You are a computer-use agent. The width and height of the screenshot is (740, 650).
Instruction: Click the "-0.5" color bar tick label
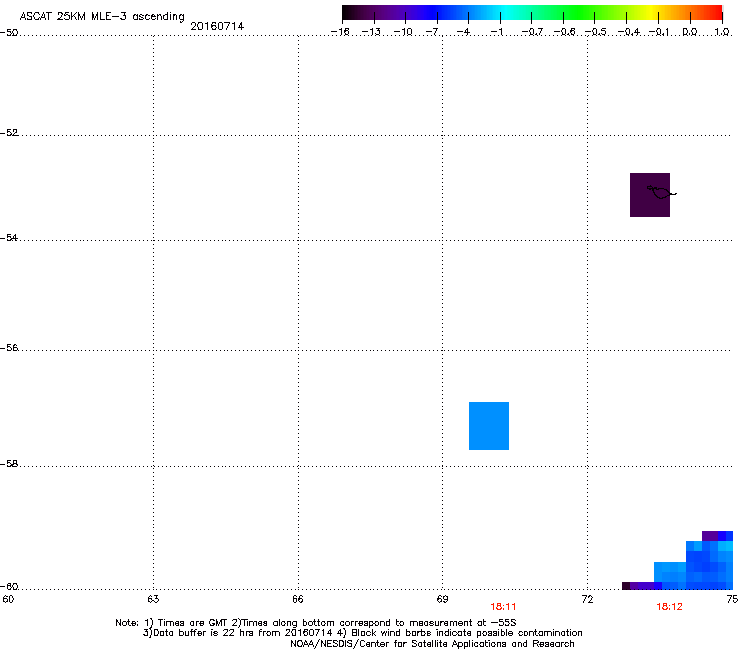pyautogui.click(x=595, y=32)
